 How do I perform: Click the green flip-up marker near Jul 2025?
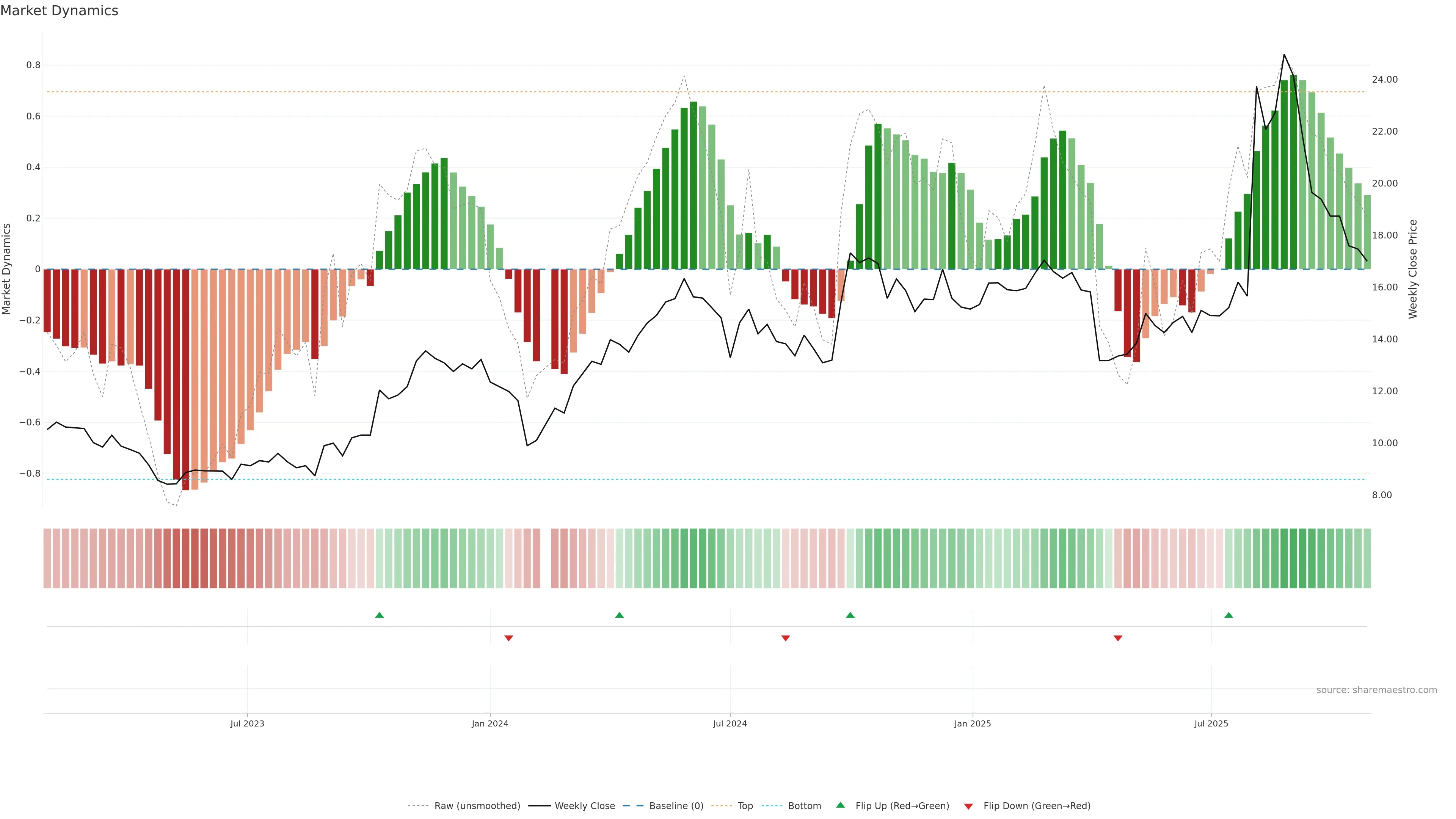click(x=1228, y=615)
